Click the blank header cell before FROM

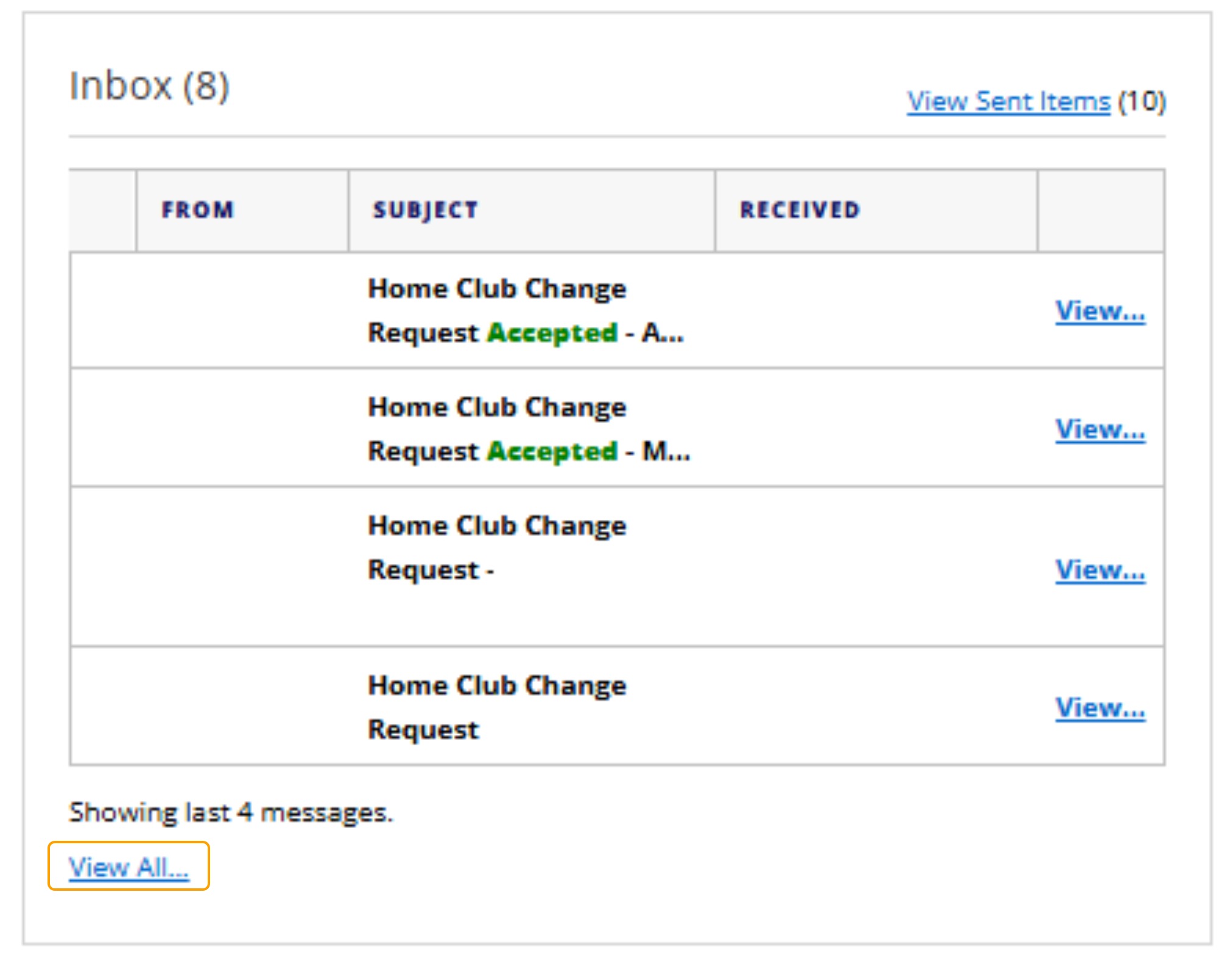102,210
